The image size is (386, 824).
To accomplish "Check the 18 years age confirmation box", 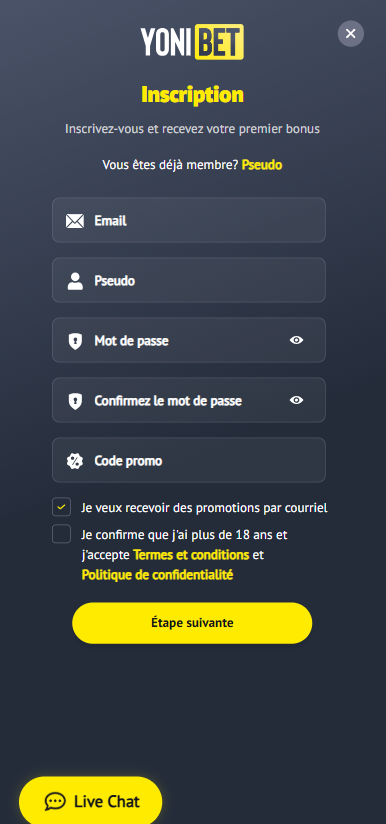I will click(61, 534).
